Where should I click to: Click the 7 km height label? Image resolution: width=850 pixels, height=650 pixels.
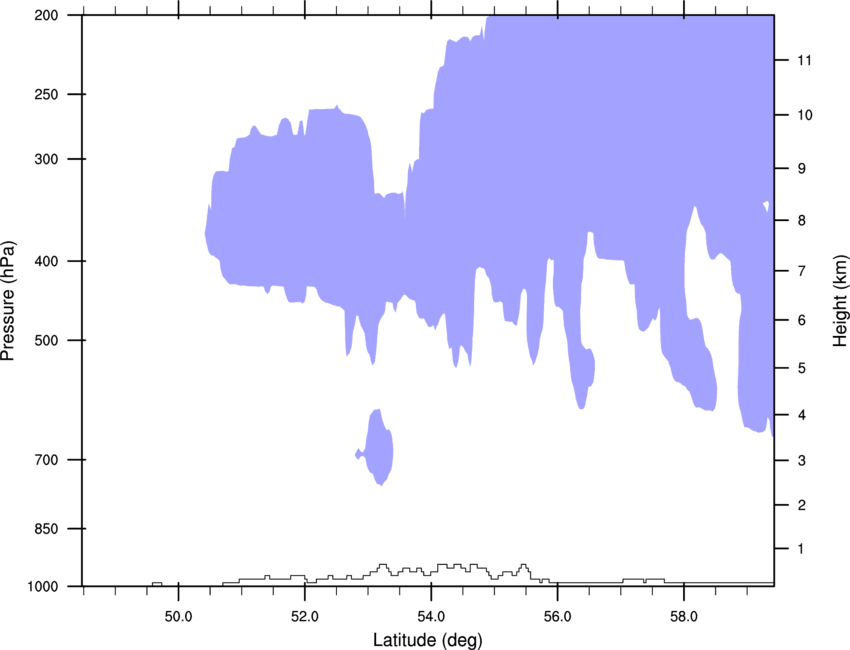coord(802,271)
